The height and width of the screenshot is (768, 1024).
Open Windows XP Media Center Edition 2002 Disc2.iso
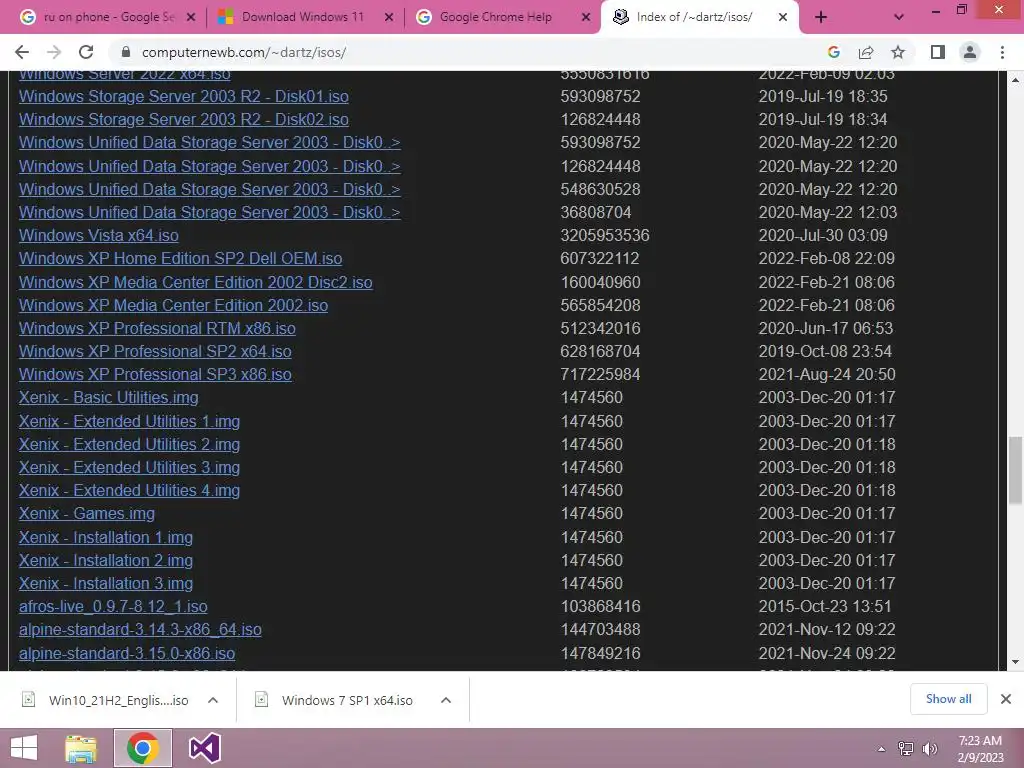coord(195,282)
